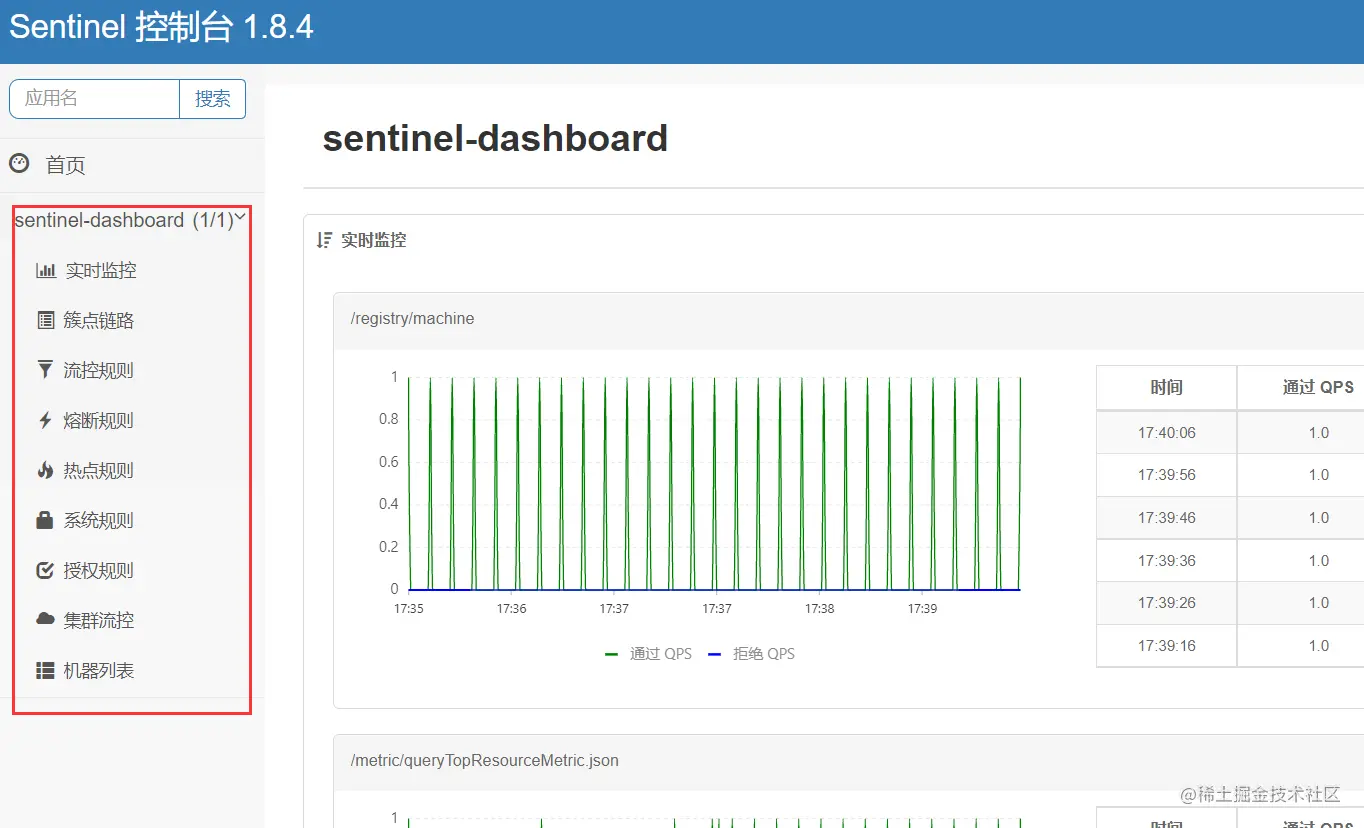
Task: Click the 簇点链路 list icon
Action: point(45,320)
